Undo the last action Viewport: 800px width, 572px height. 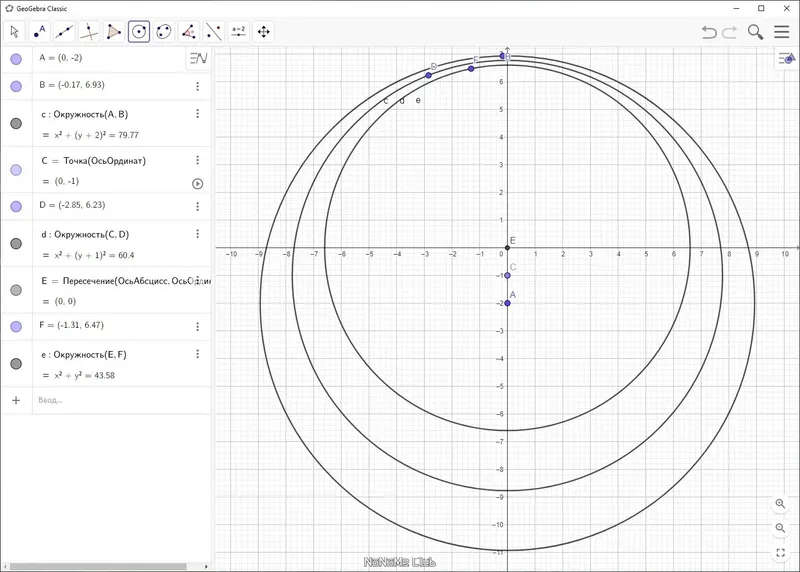(x=709, y=32)
